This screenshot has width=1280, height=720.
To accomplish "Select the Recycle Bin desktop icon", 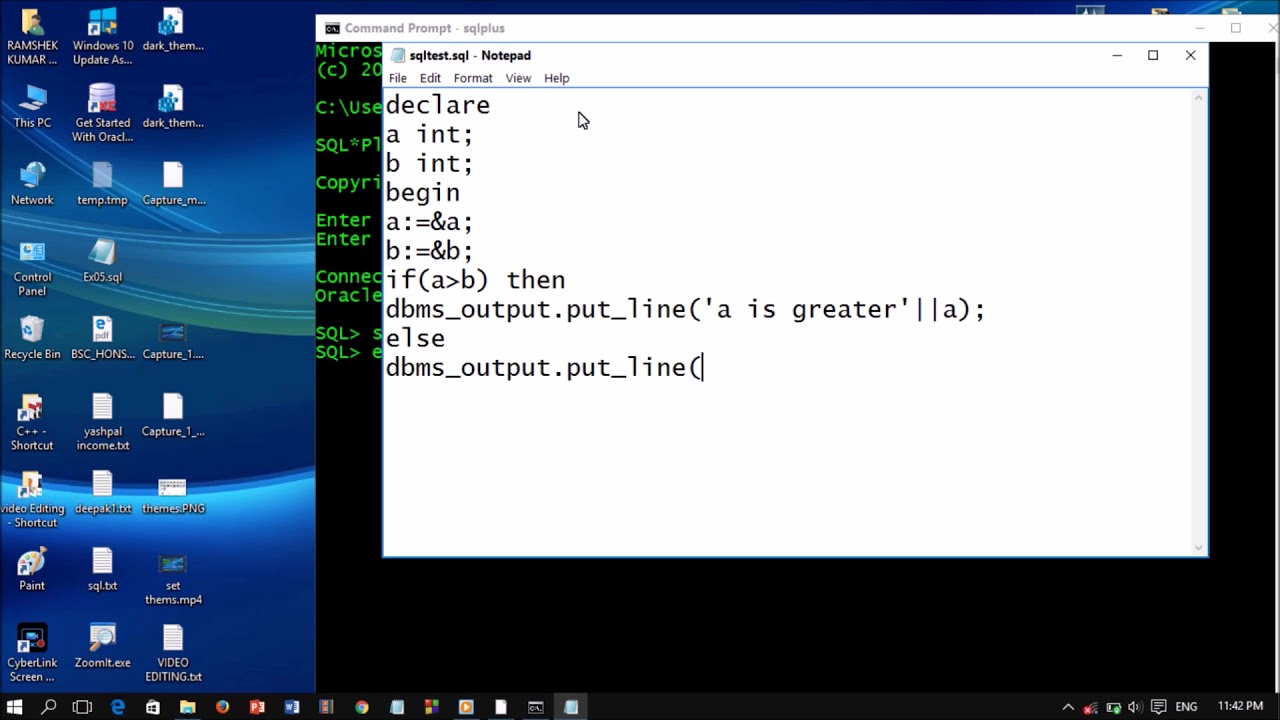I will pyautogui.click(x=32, y=338).
